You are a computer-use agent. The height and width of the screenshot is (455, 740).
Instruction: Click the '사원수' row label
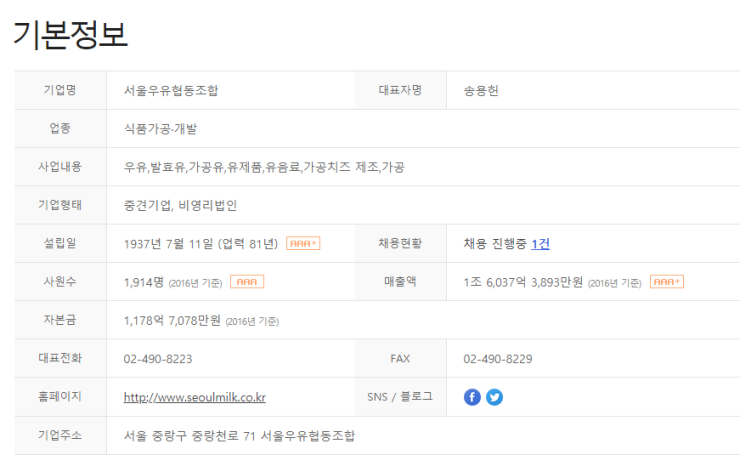click(x=60, y=281)
